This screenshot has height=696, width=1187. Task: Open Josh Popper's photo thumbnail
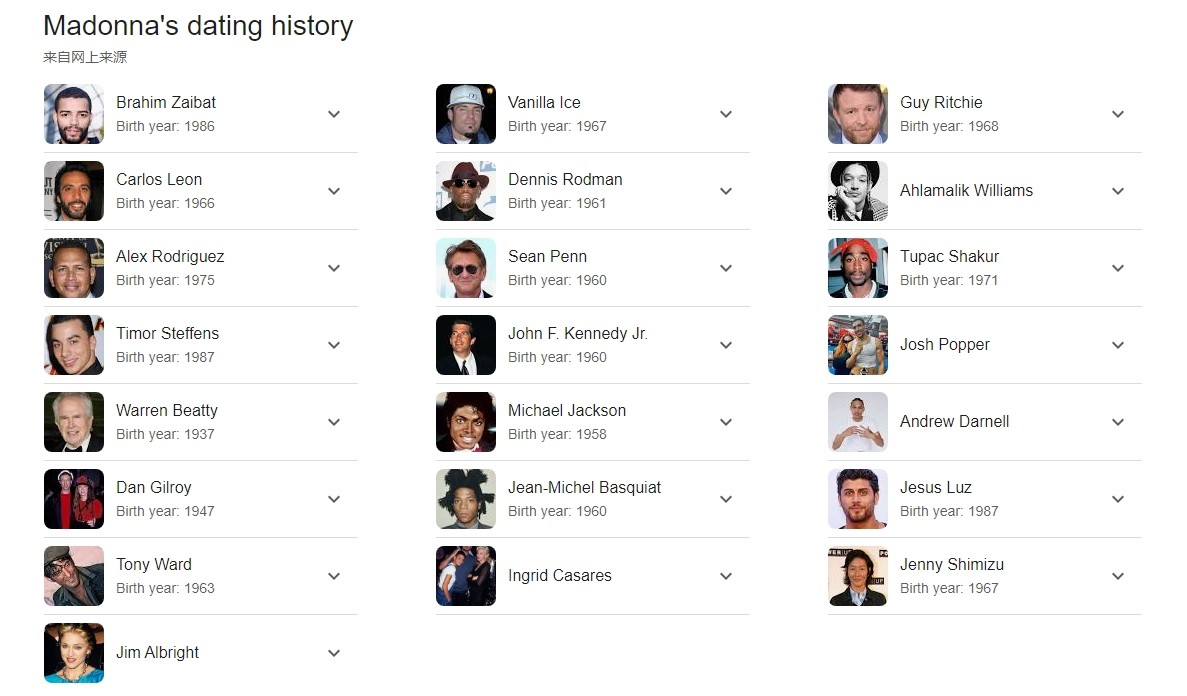858,345
